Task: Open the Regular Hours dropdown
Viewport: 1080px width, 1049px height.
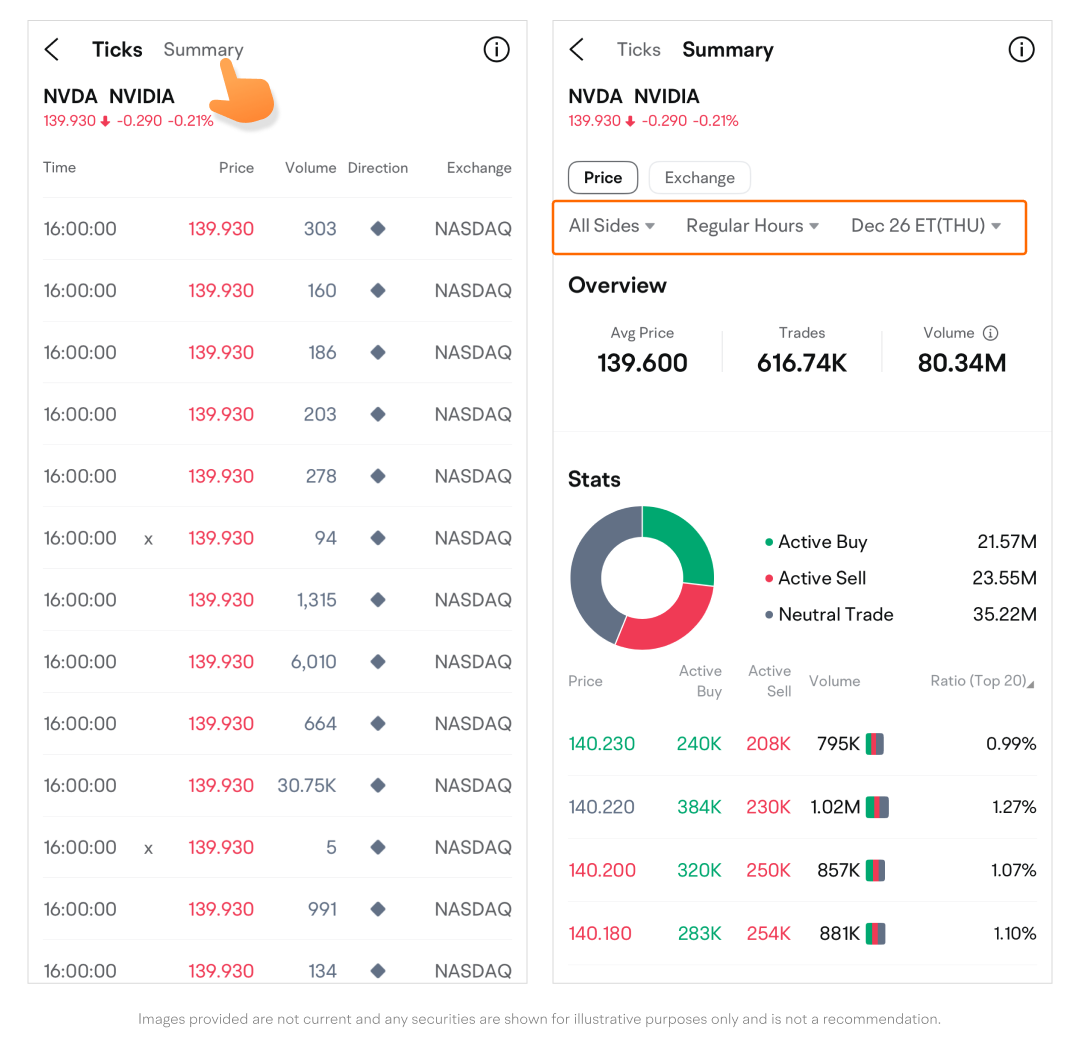Action: click(752, 226)
